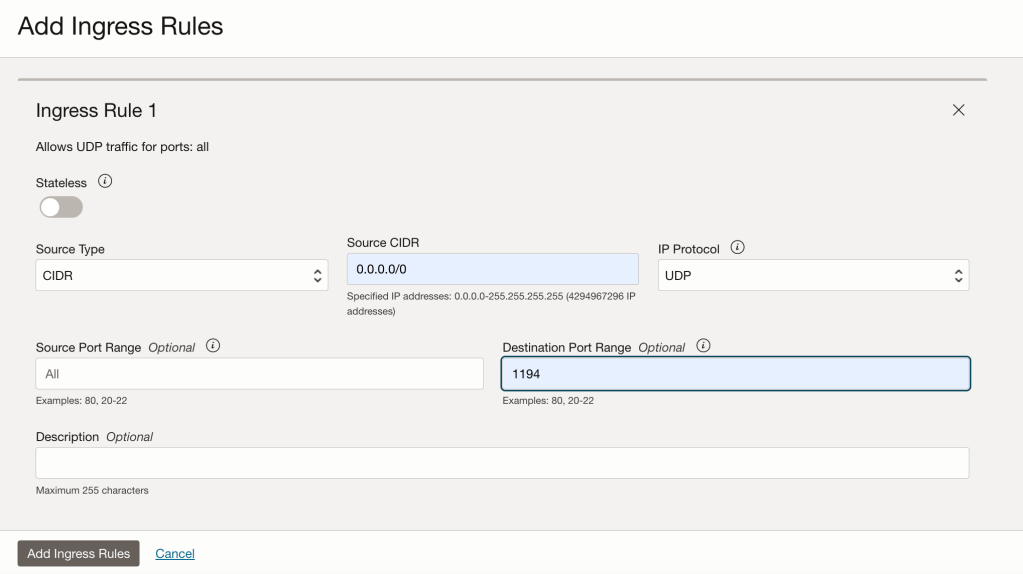Click the Source CIDR field containing 0.0.0.0/0
Image resolution: width=1023 pixels, height=574 pixels.
[492, 270]
